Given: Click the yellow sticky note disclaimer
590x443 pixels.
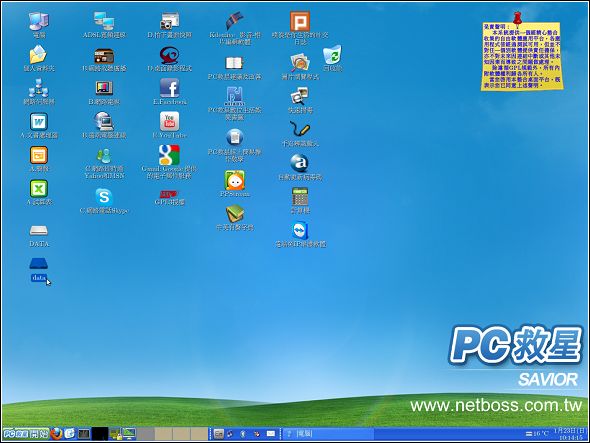Looking at the screenshot, I should pos(522,56).
